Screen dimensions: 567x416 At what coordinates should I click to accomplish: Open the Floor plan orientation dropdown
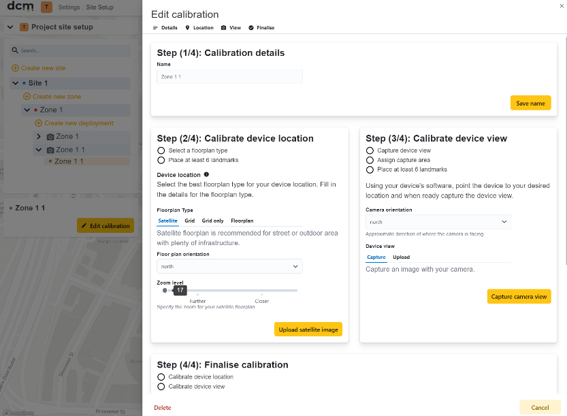(x=230, y=266)
